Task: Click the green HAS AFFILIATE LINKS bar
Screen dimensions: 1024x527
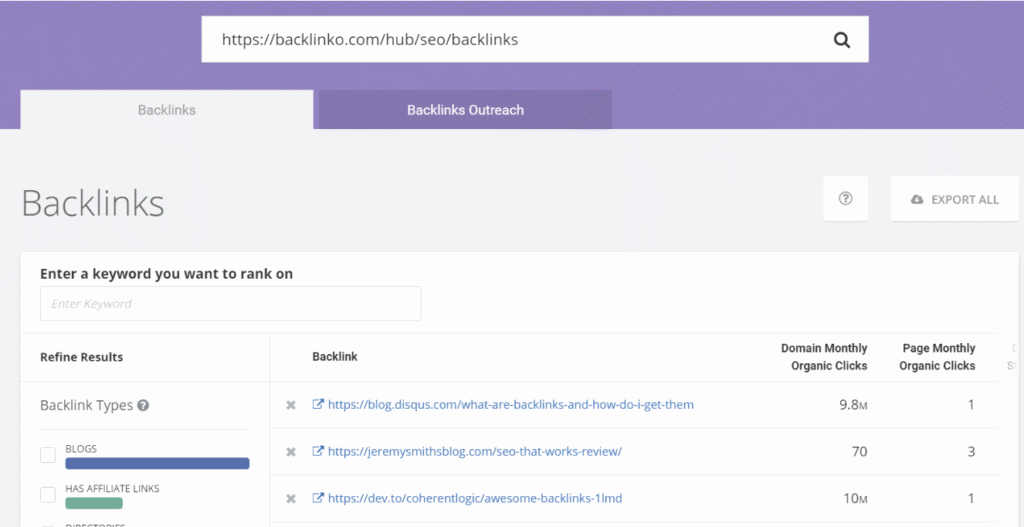Action: [x=94, y=503]
